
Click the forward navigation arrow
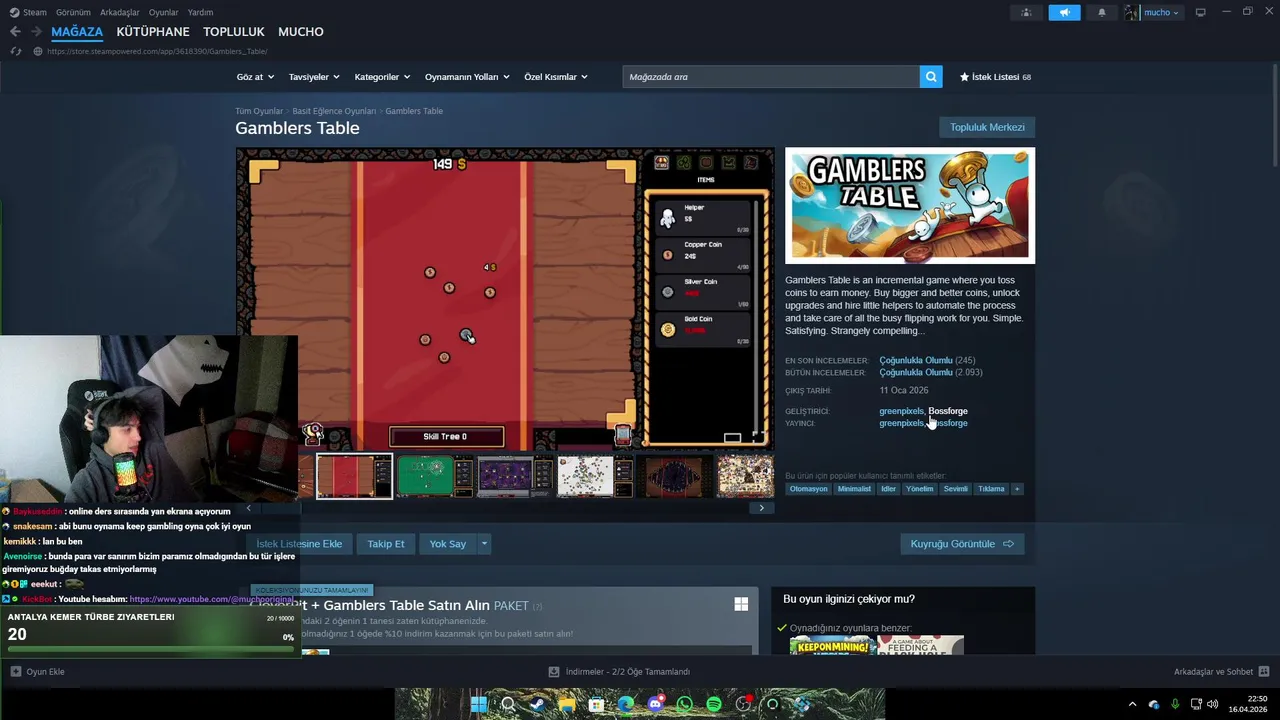point(36,32)
